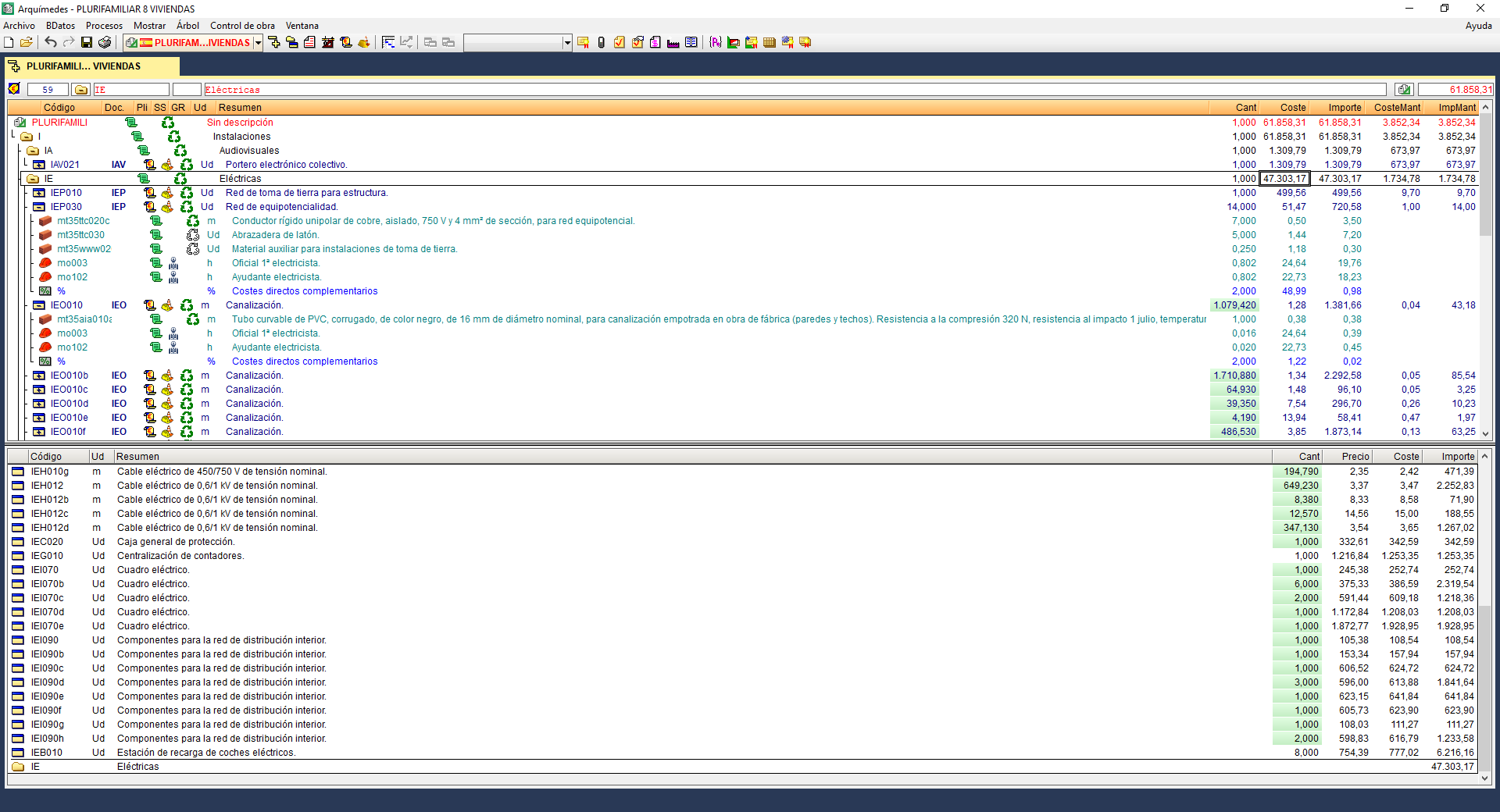Click the IE code input field

tap(131, 90)
